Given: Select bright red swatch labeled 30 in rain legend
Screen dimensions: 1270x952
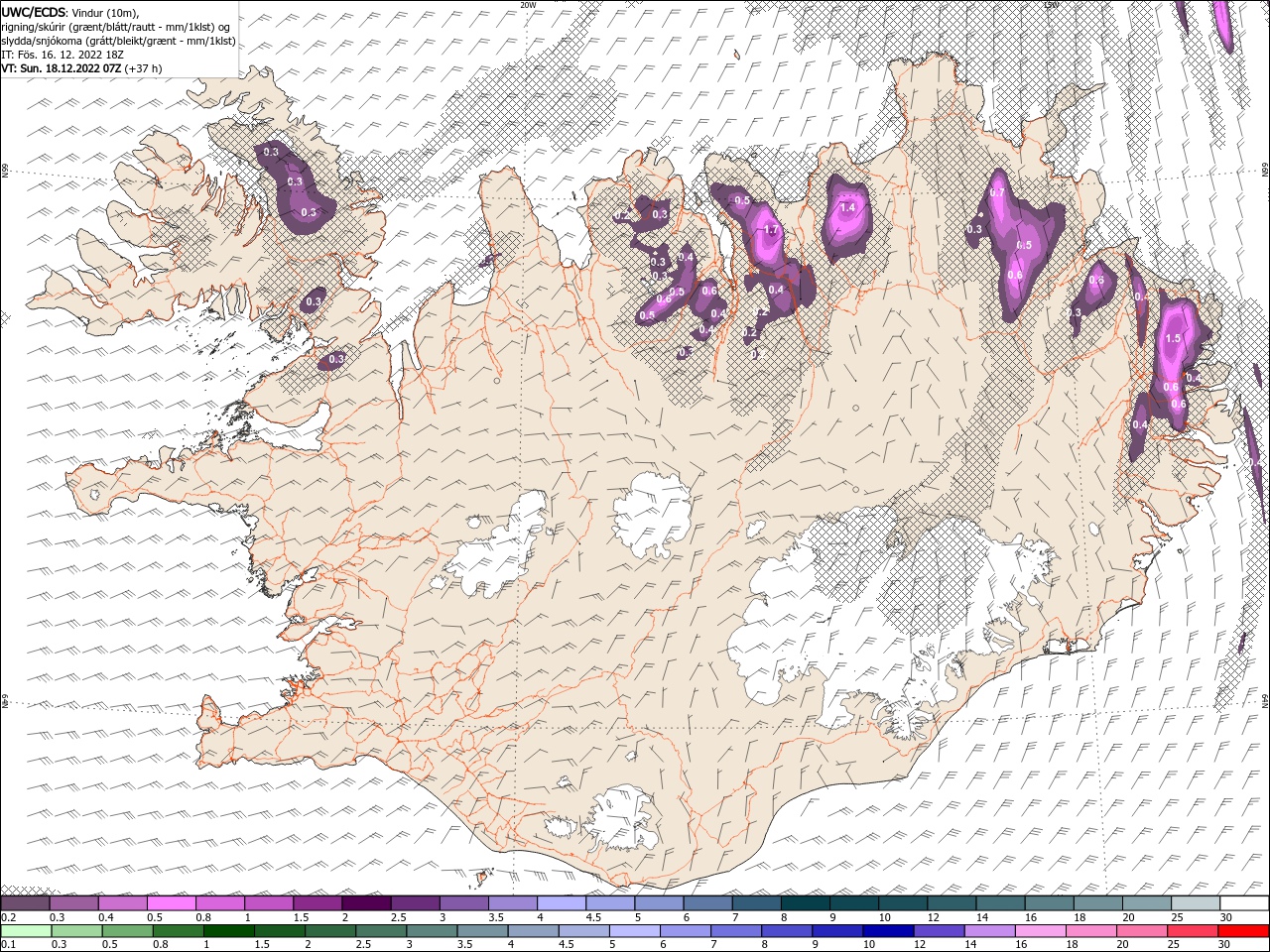Looking at the screenshot, I should [1242, 931].
